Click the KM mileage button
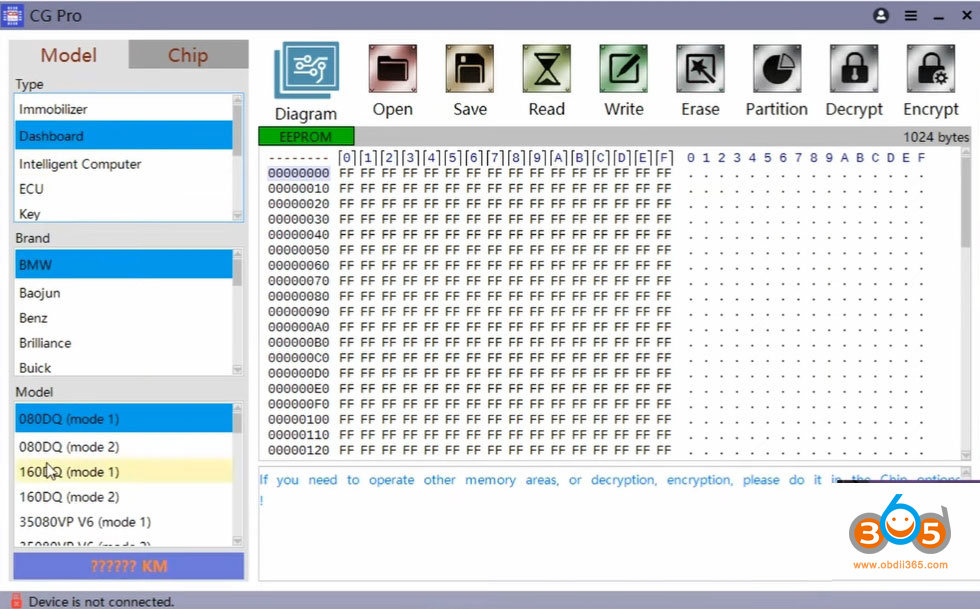Screen dimensions: 980x609 [128, 566]
